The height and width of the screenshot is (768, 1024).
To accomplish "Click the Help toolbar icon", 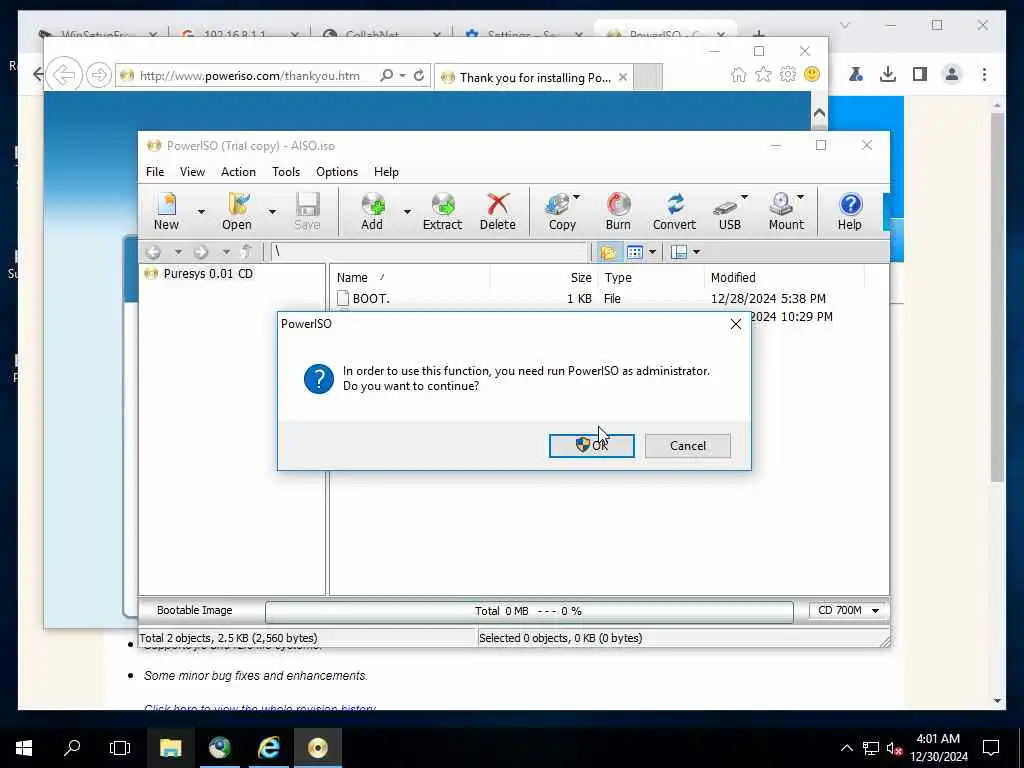I will (850, 211).
